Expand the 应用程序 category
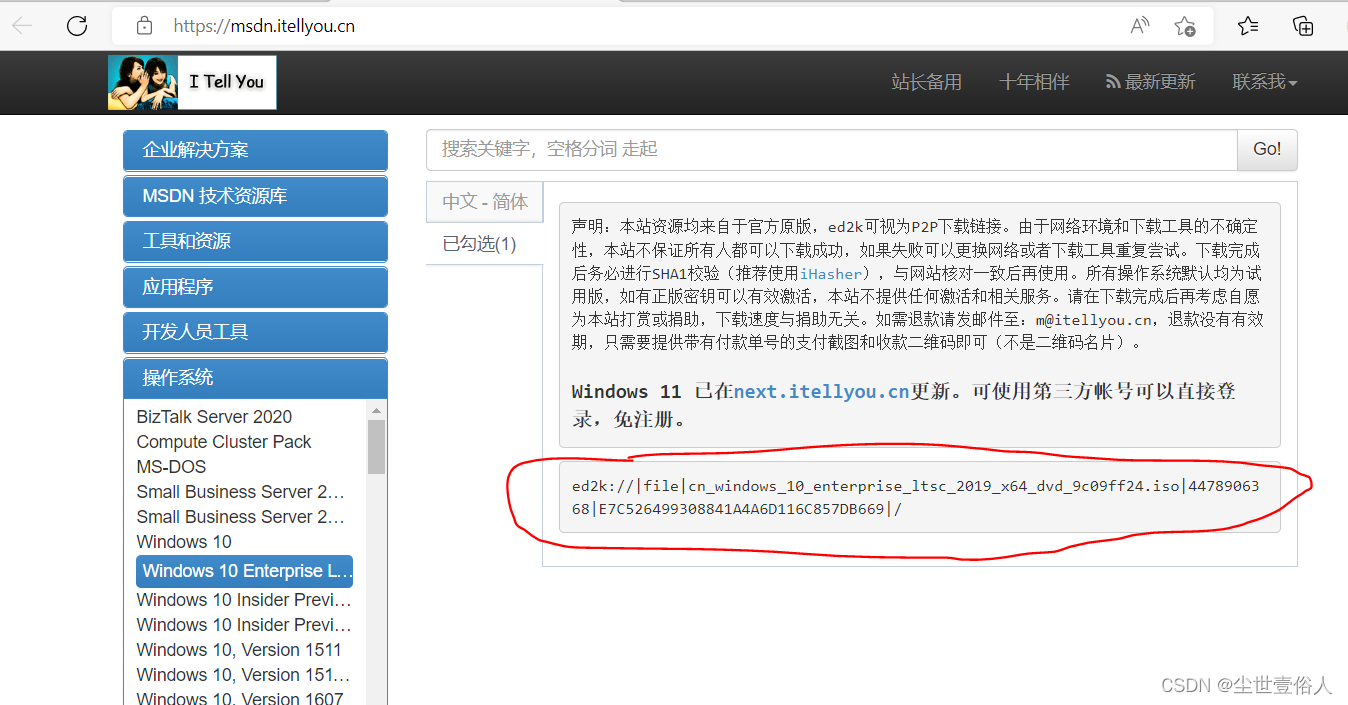This screenshot has height=705, width=1348. point(255,287)
